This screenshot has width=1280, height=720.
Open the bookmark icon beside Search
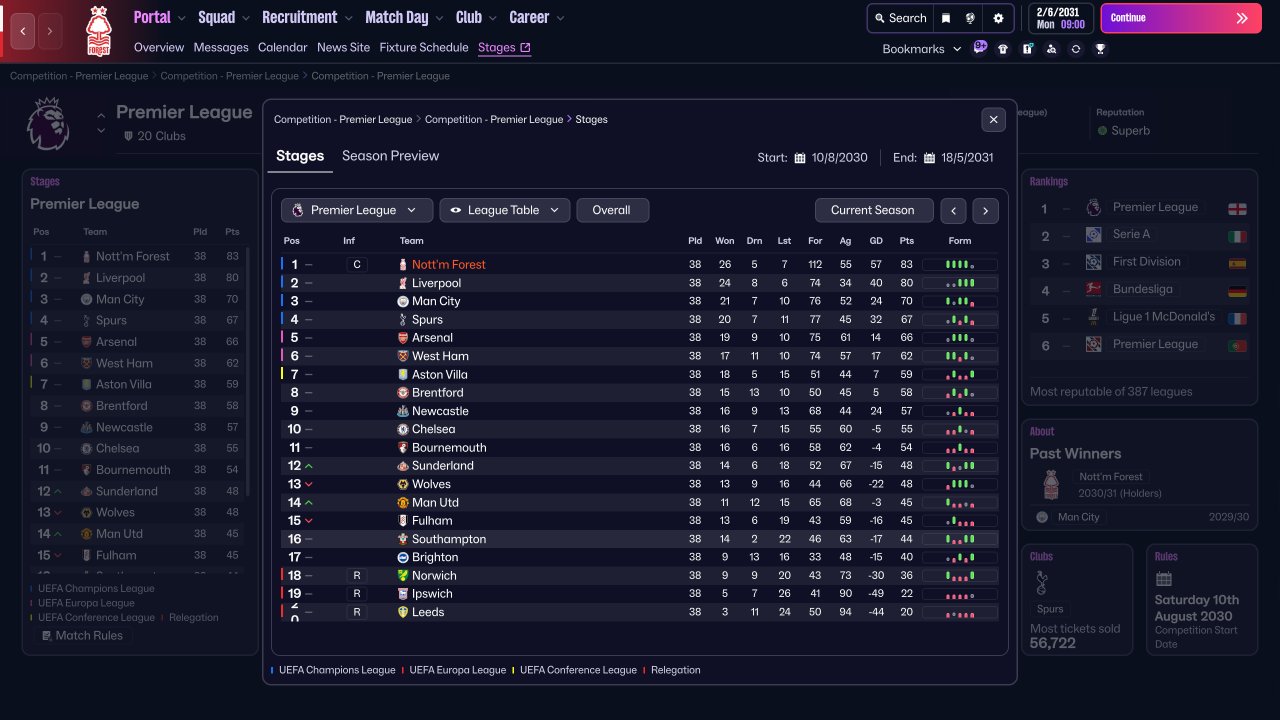pos(946,18)
